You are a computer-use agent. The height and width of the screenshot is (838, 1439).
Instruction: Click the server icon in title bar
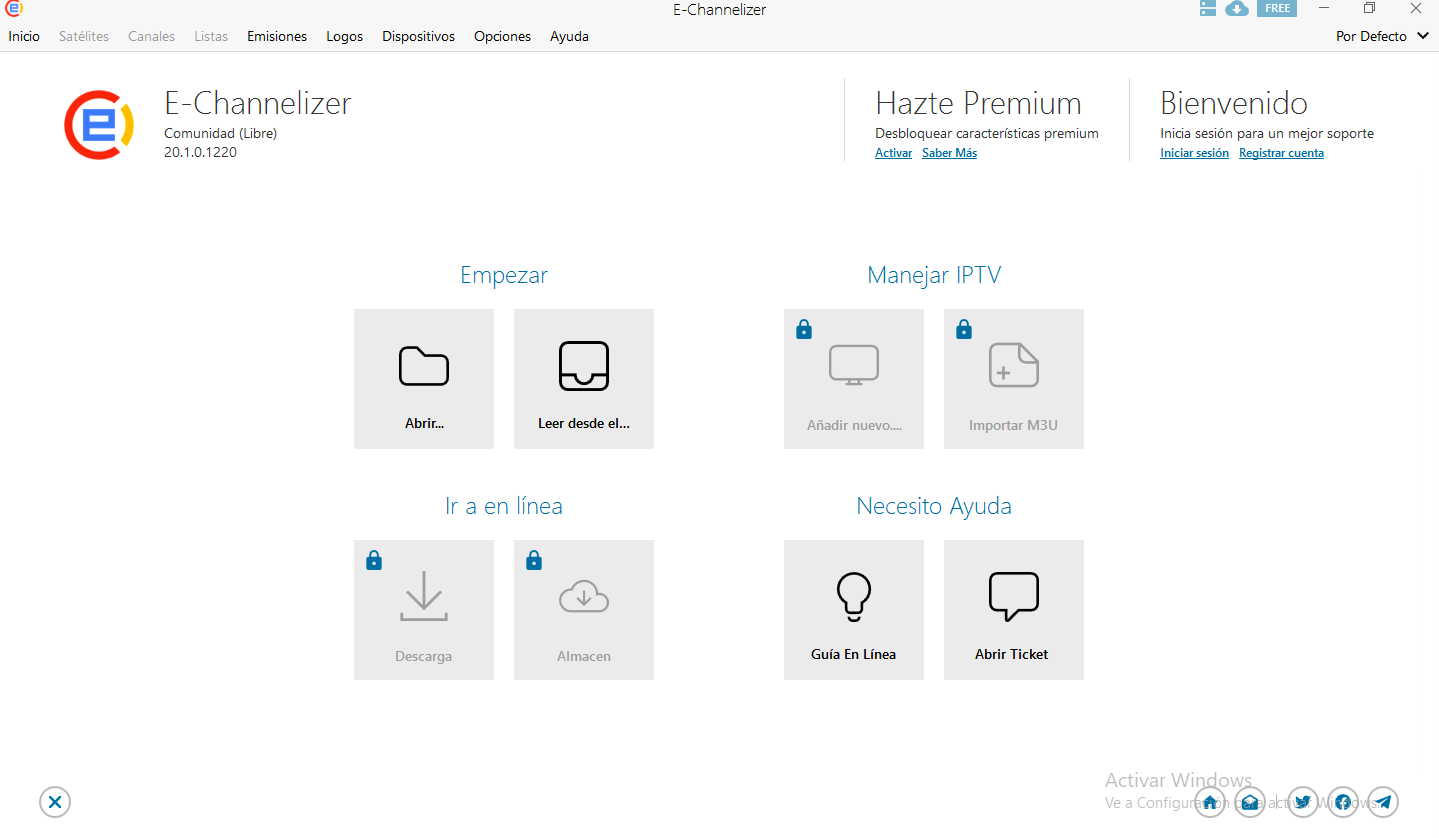(x=1207, y=9)
